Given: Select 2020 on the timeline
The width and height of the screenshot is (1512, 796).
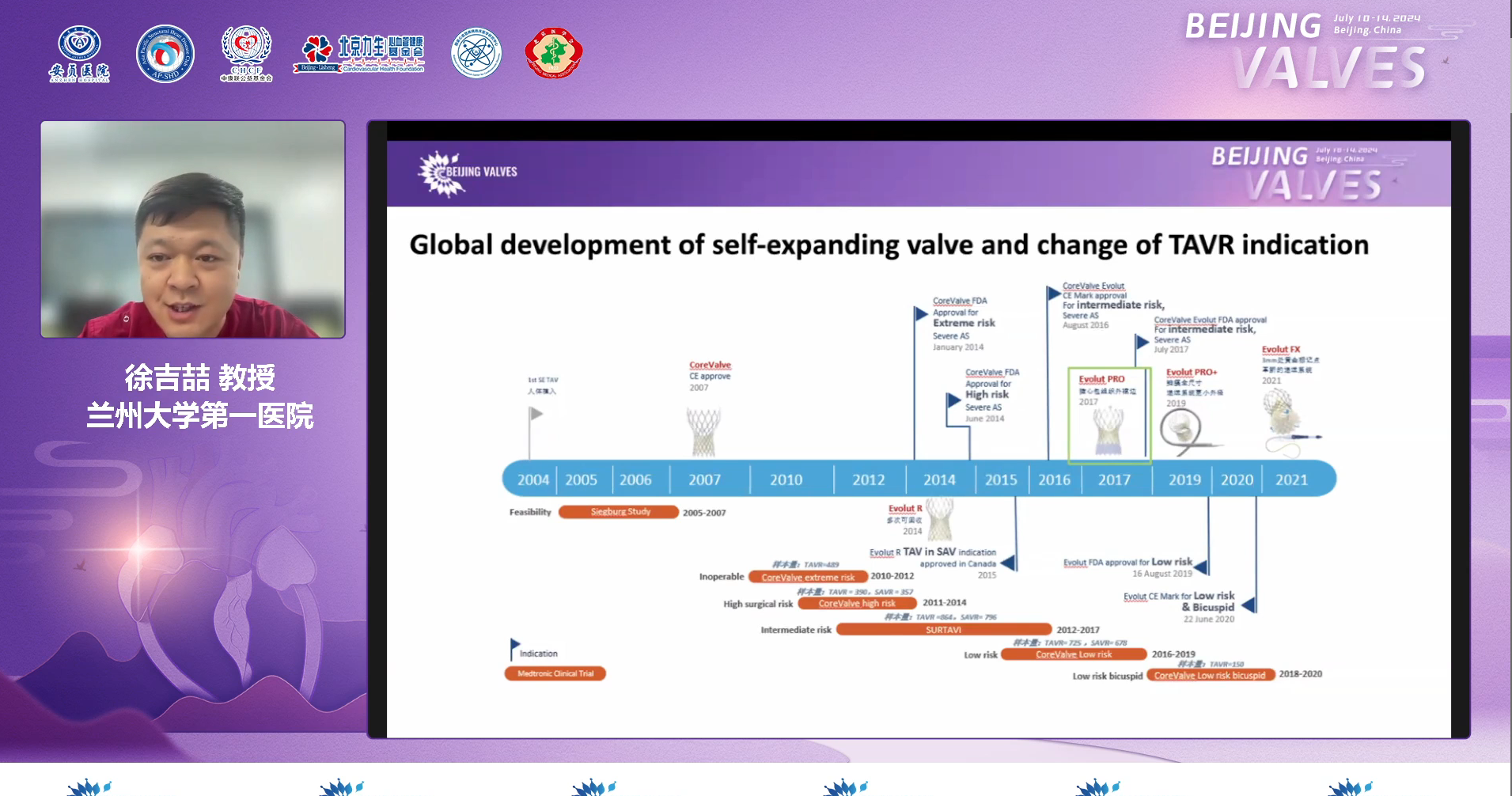Looking at the screenshot, I should [x=1237, y=479].
